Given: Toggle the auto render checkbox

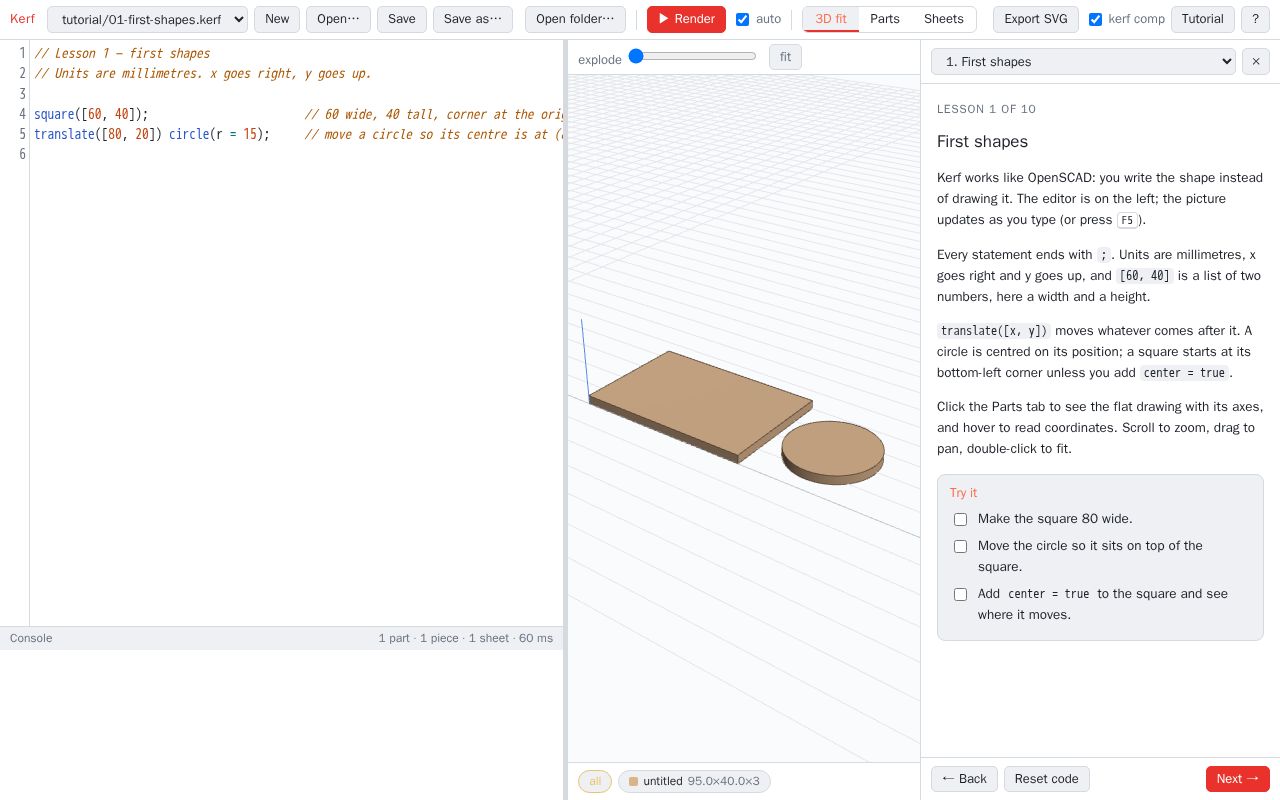Looking at the screenshot, I should point(742,19).
